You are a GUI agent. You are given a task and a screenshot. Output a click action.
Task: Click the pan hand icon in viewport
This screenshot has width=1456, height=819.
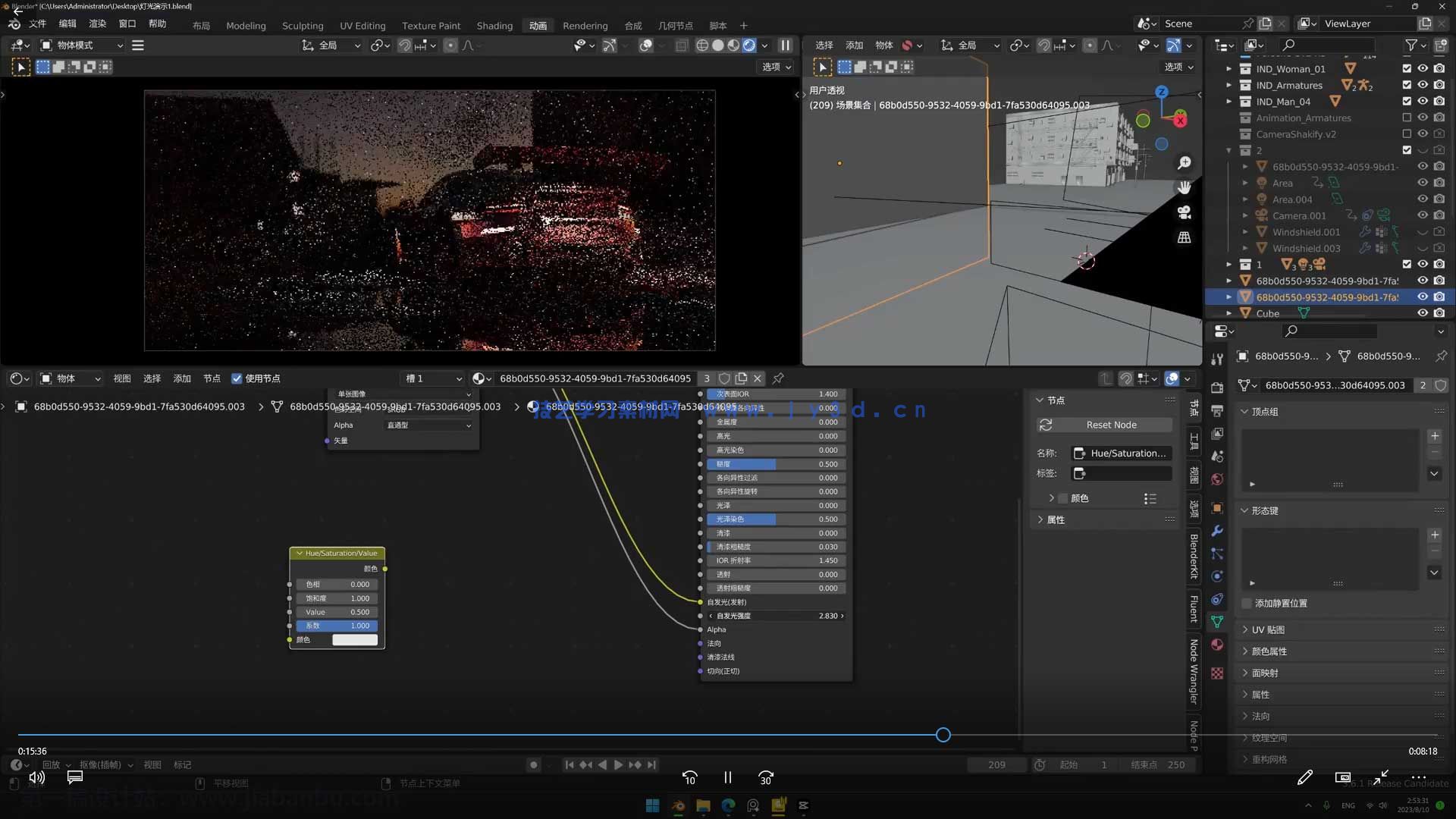[1184, 187]
